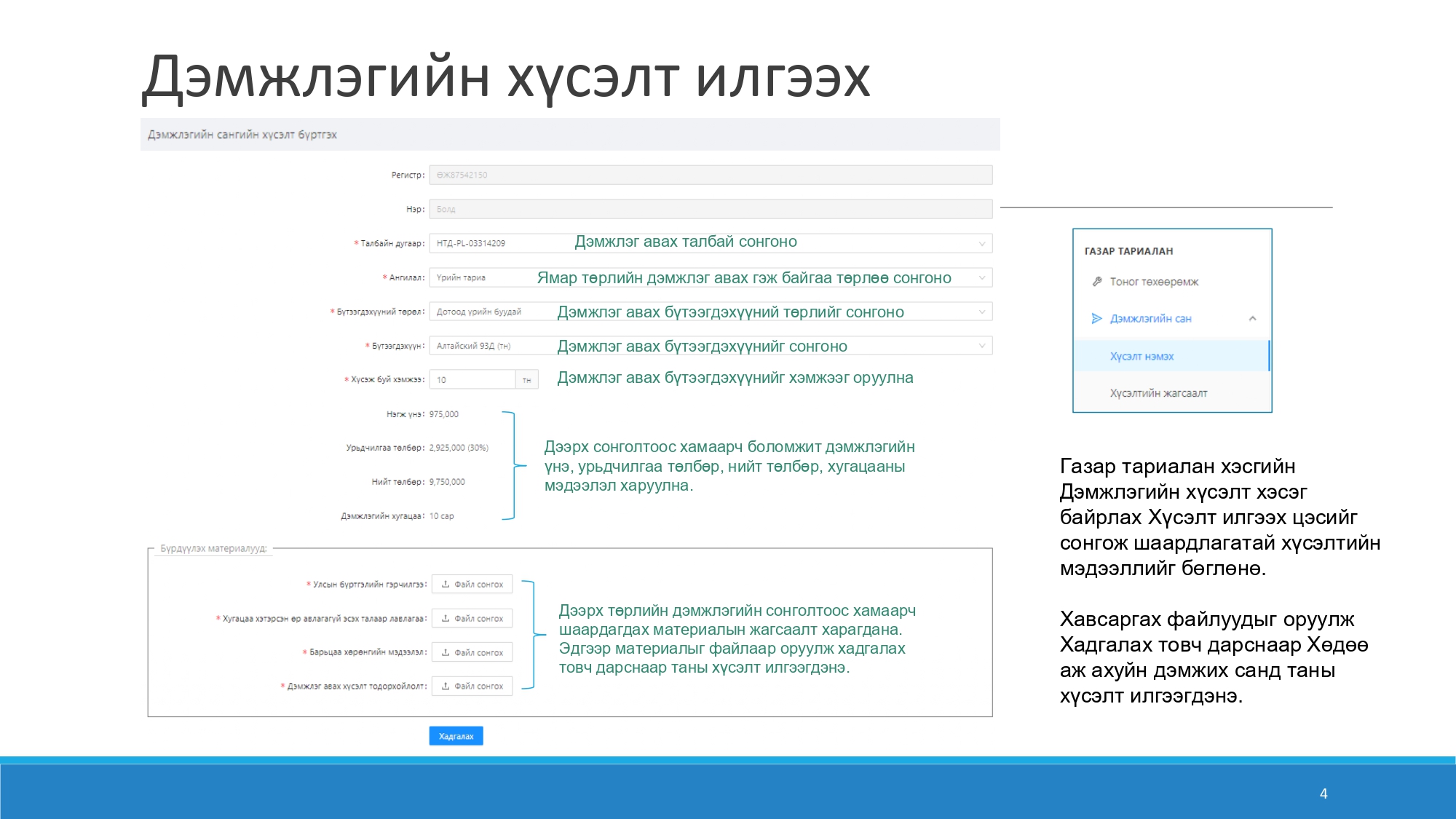Click Файл сонгох for Дэмжлэг авах хүсэлт тодорхойлолт
The width and height of the screenshot is (1456, 819).
tap(478, 686)
